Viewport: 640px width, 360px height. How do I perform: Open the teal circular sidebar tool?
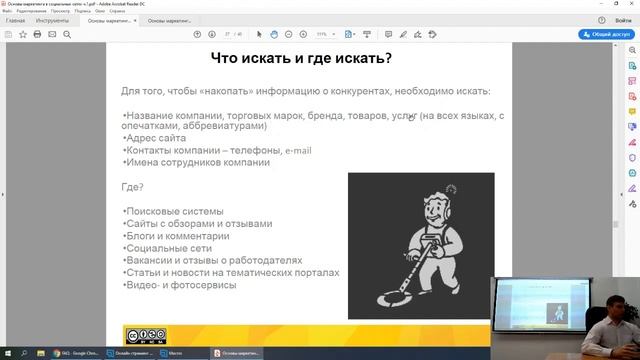[632, 173]
